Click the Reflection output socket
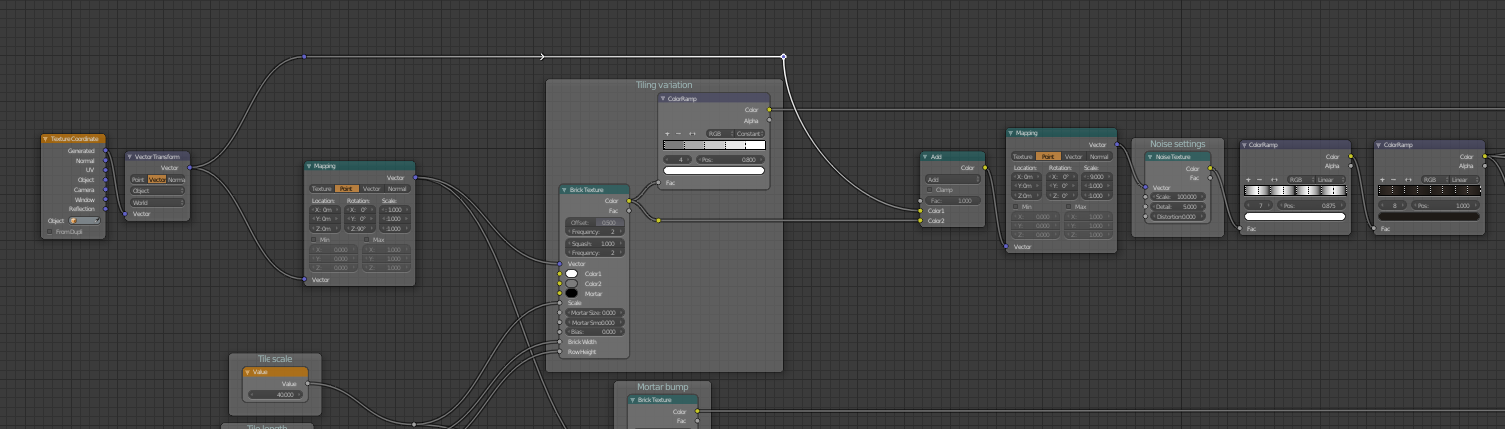This screenshot has width=1505, height=429. [106, 209]
